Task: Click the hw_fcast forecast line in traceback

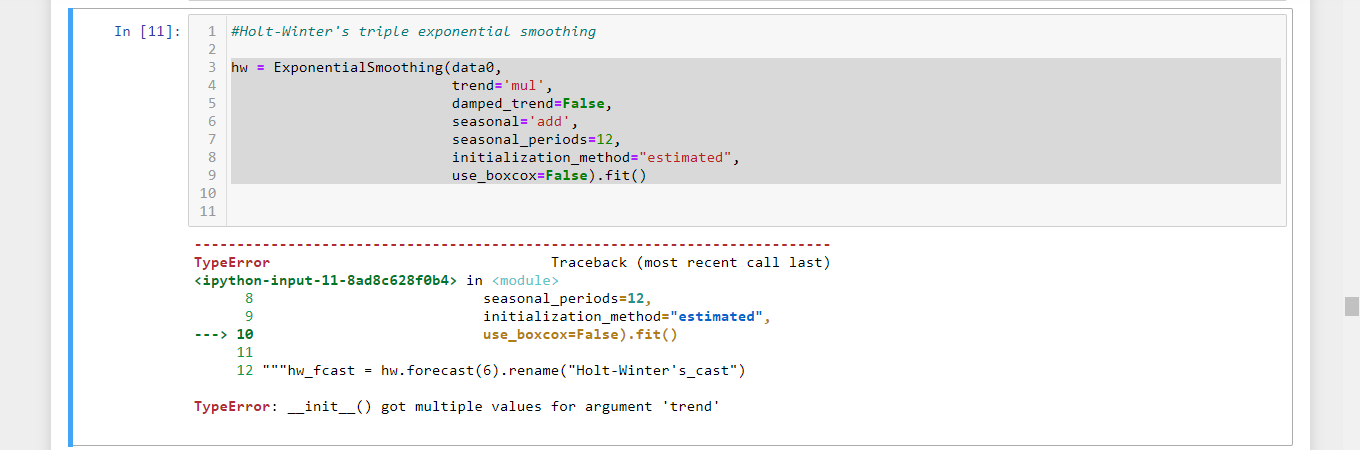Action: coord(505,371)
